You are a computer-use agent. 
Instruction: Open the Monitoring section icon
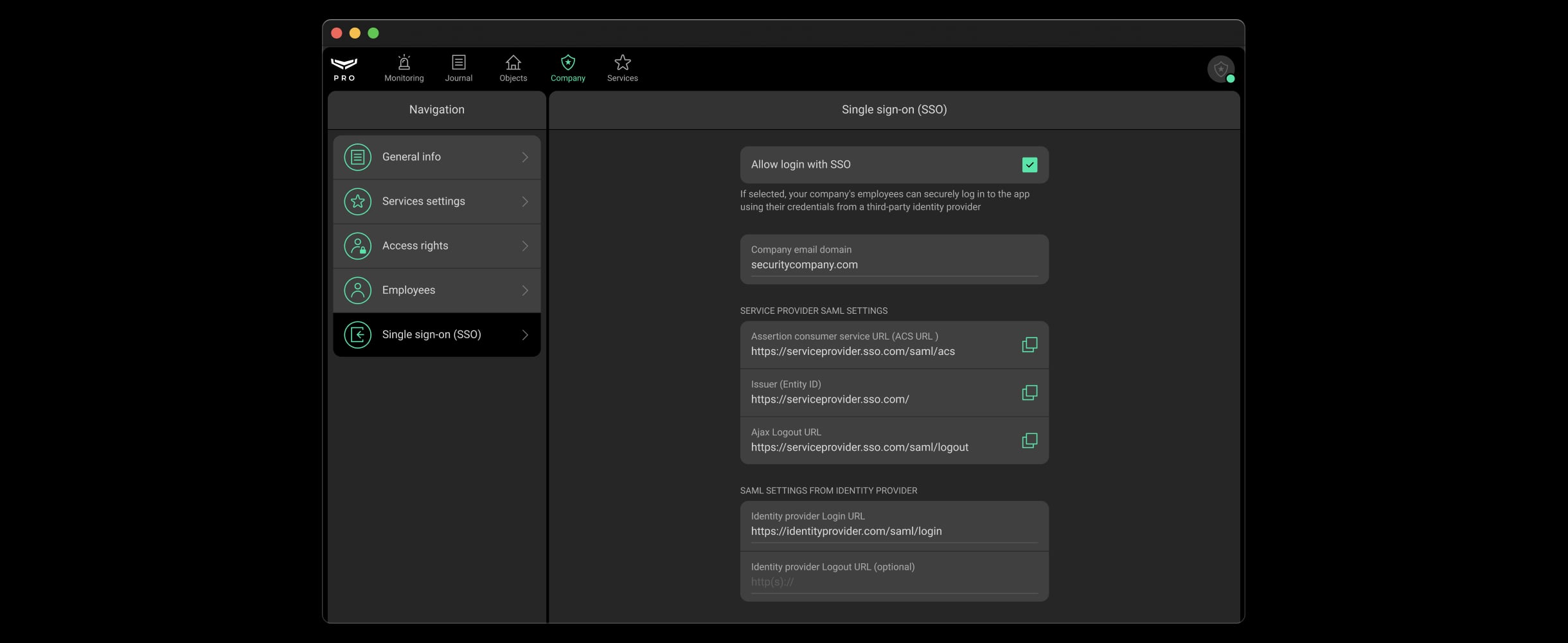403,62
